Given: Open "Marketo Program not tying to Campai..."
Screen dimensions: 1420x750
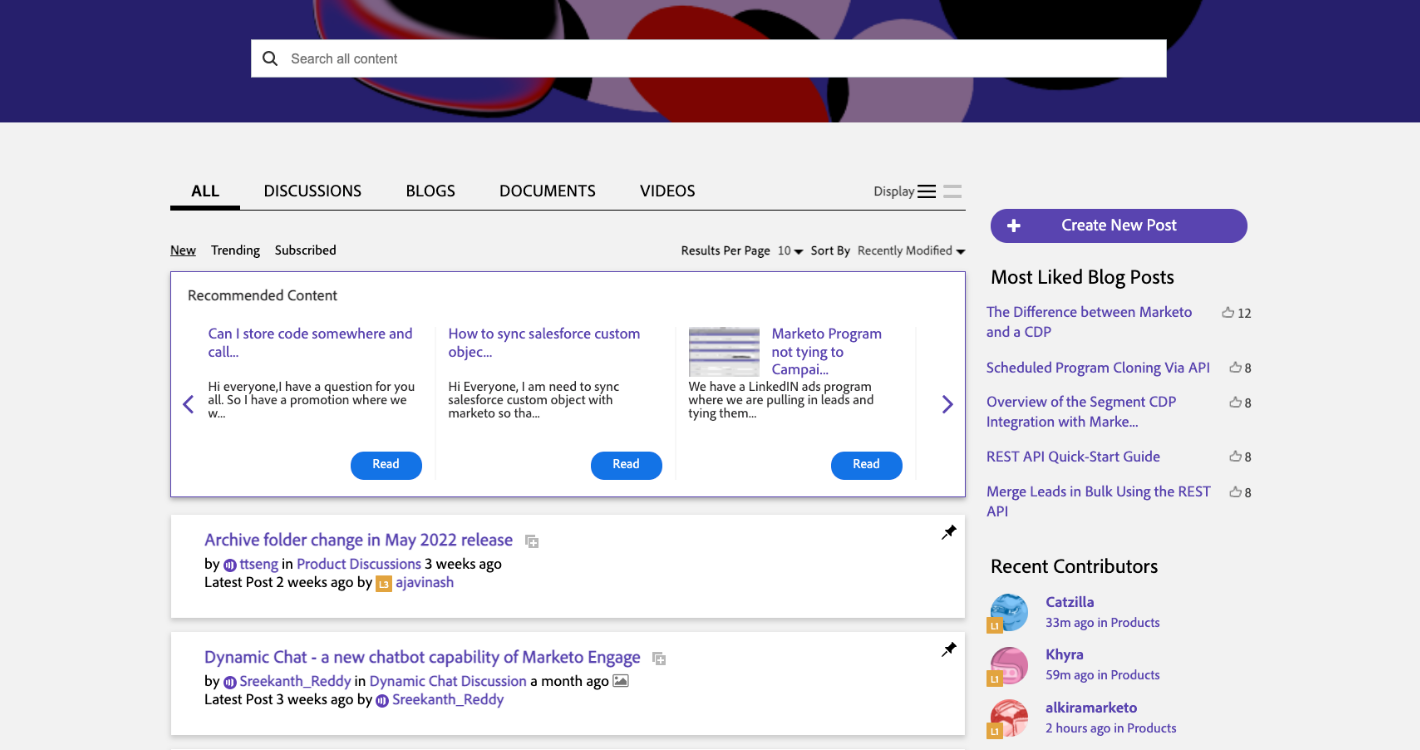Looking at the screenshot, I should tap(827, 351).
